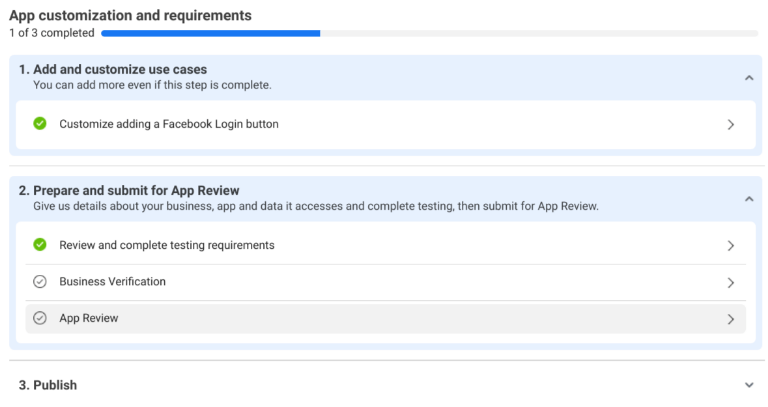Image resolution: width=768 pixels, height=407 pixels.
Task: Select the Business Verification item text
Action: tap(112, 282)
